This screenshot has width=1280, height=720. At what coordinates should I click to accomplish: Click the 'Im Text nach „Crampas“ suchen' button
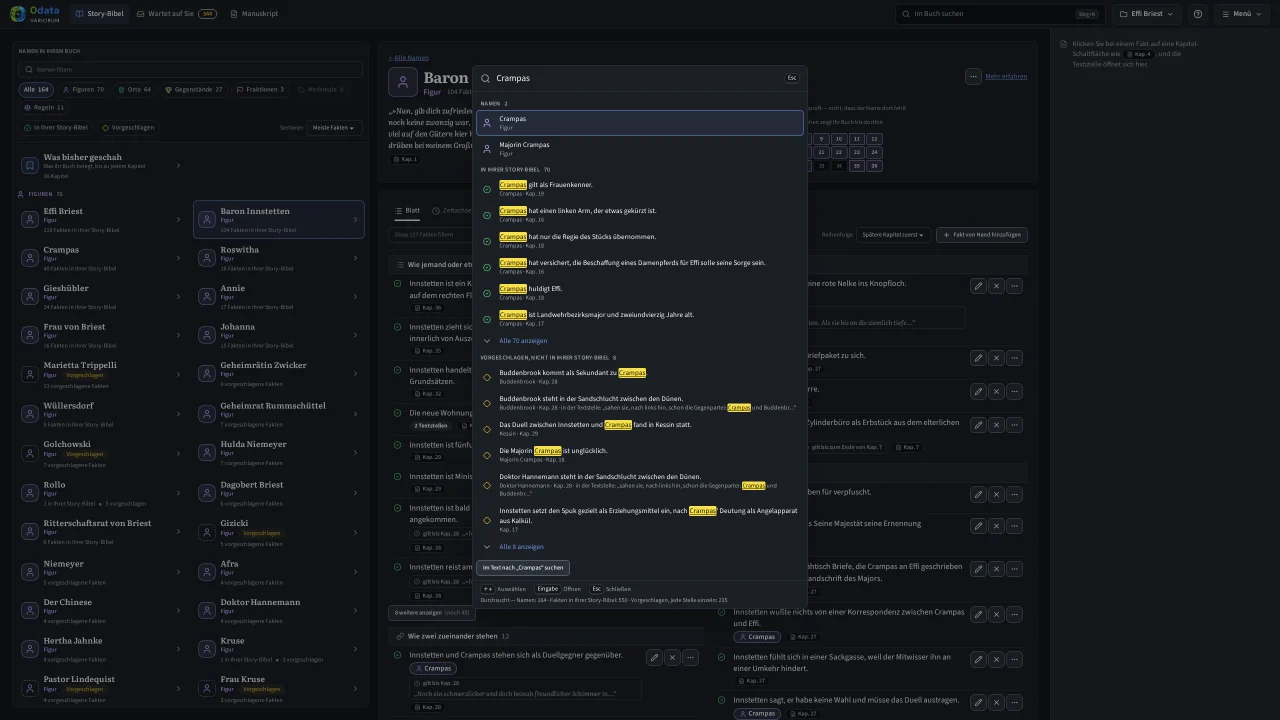pyautogui.click(x=523, y=568)
